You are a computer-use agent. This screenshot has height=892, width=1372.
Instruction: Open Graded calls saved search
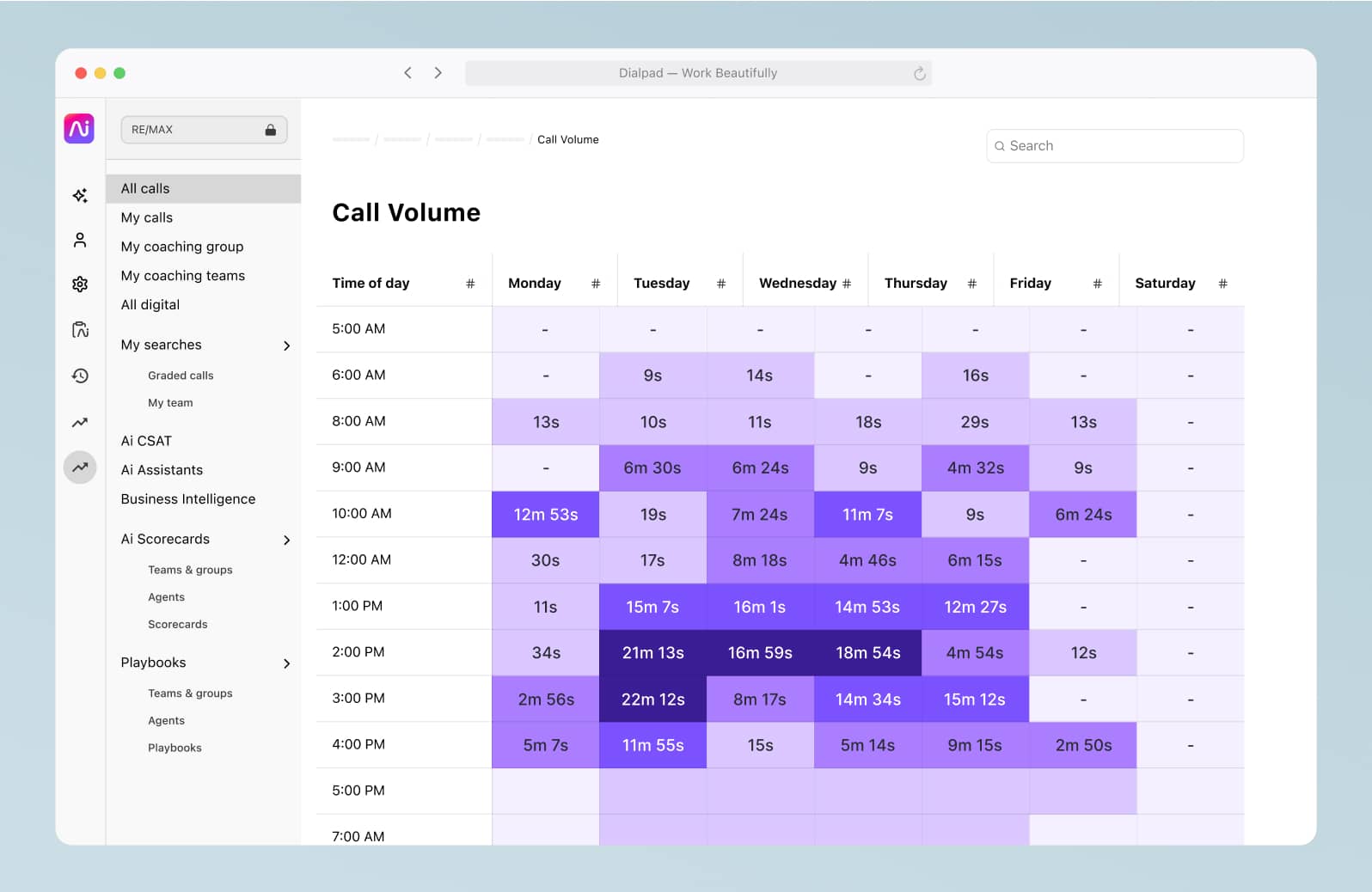click(x=181, y=376)
